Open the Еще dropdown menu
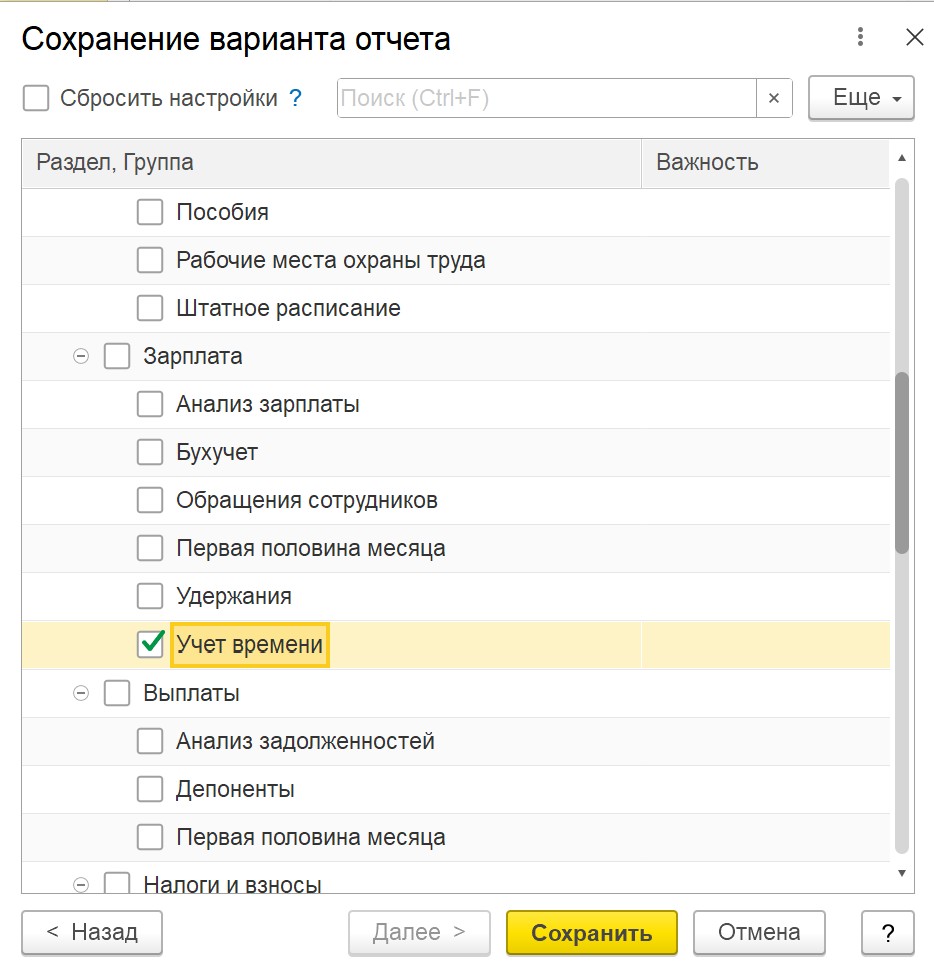The image size is (934, 974). pyautogui.click(x=860, y=98)
